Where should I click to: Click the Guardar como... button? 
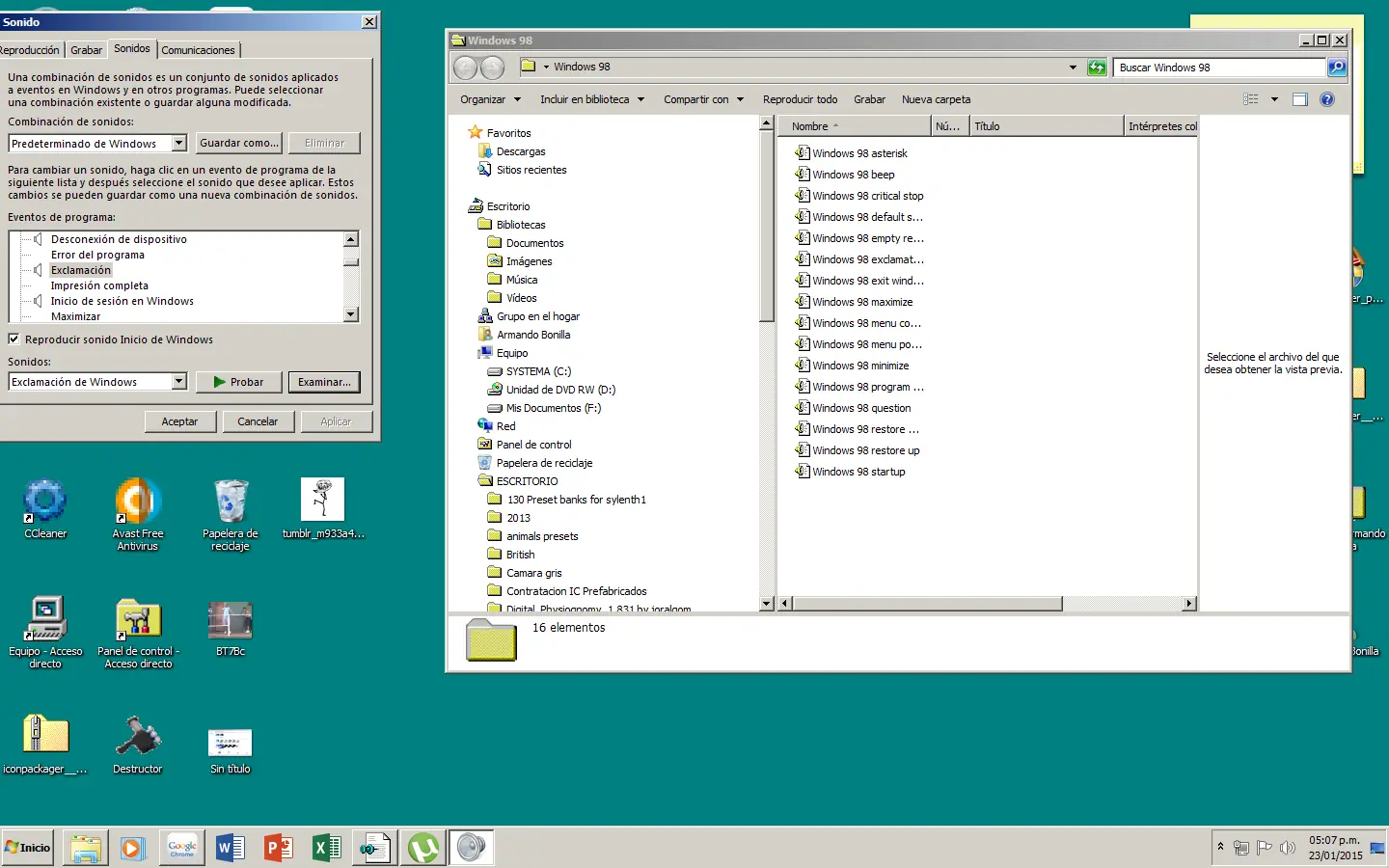point(239,143)
